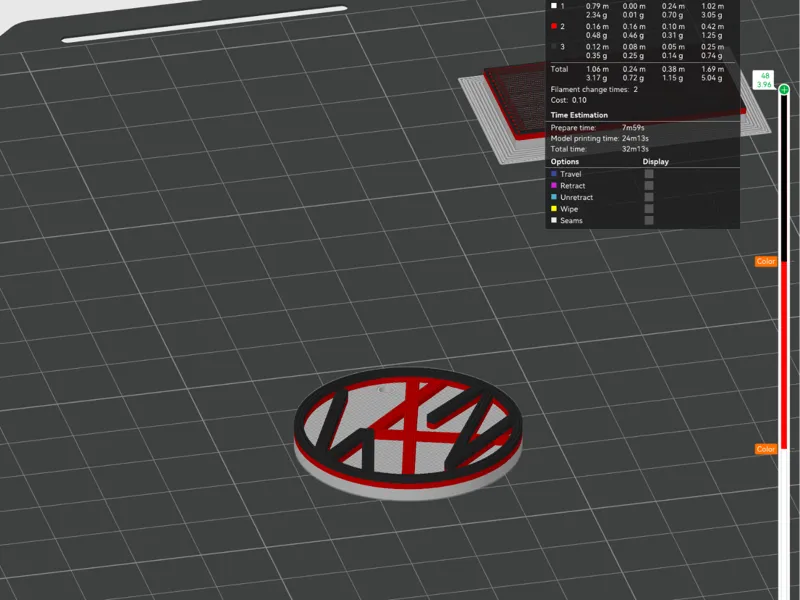The width and height of the screenshot is (800, 600).
Task: Select the Travel option label
Action: (x=570, y=174)
